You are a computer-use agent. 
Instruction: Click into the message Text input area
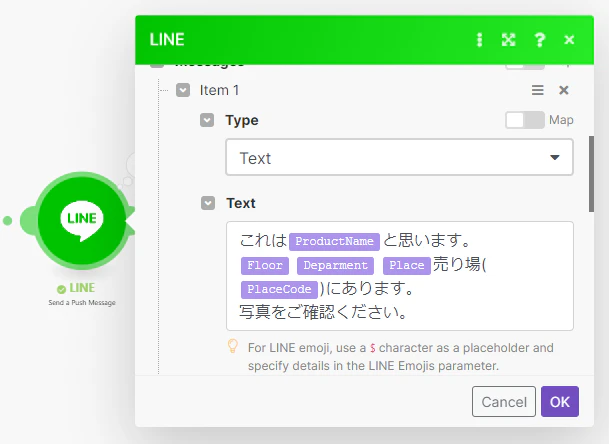[400, 276]
